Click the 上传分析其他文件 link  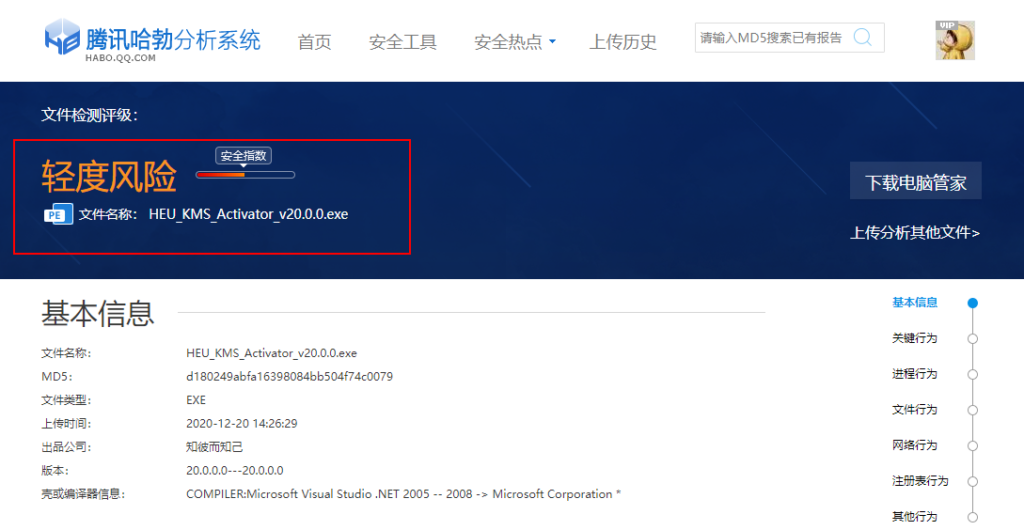pos(914,232)
